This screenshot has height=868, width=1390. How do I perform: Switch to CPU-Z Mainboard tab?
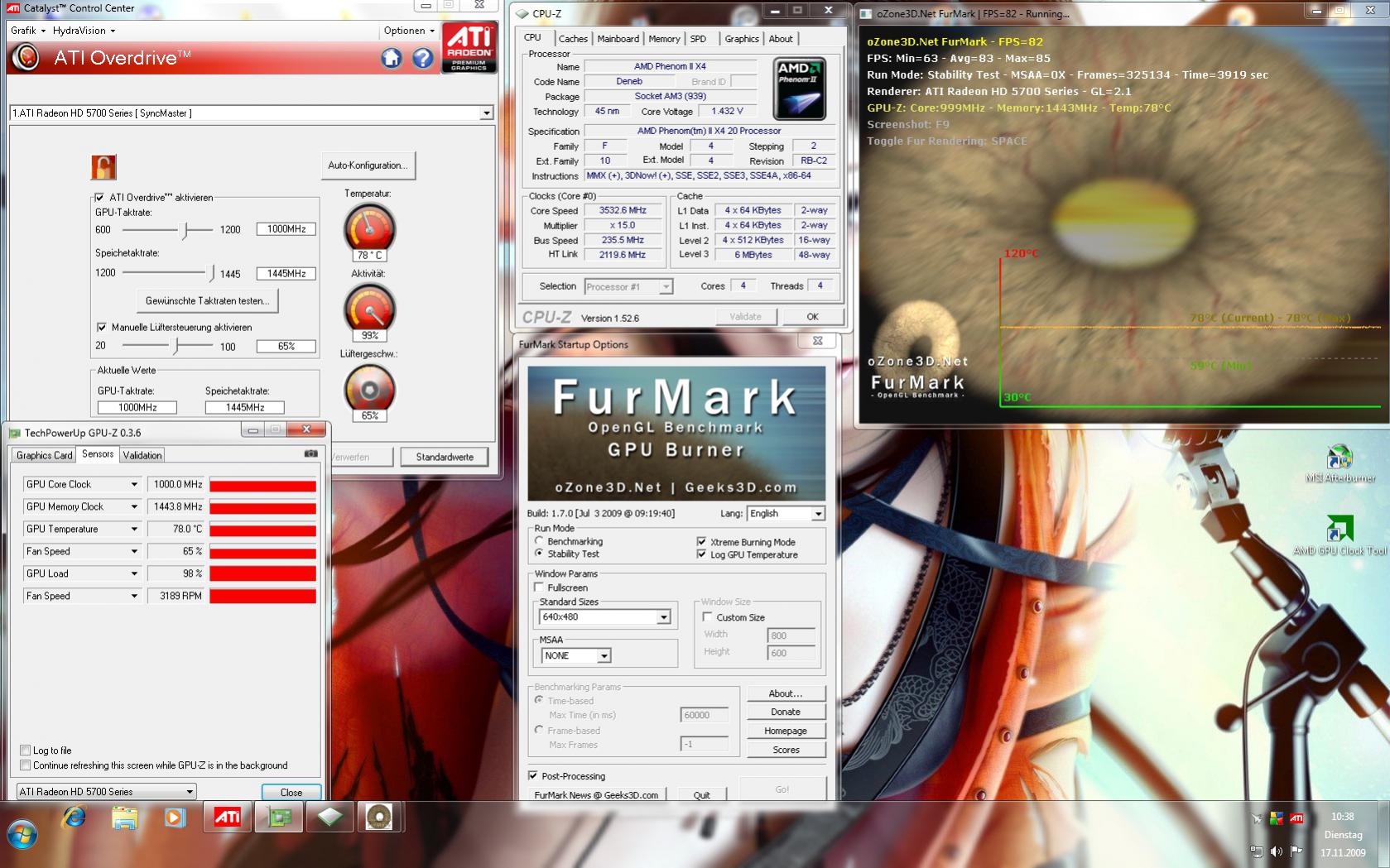pyautogui.click(x=618, y=39)
